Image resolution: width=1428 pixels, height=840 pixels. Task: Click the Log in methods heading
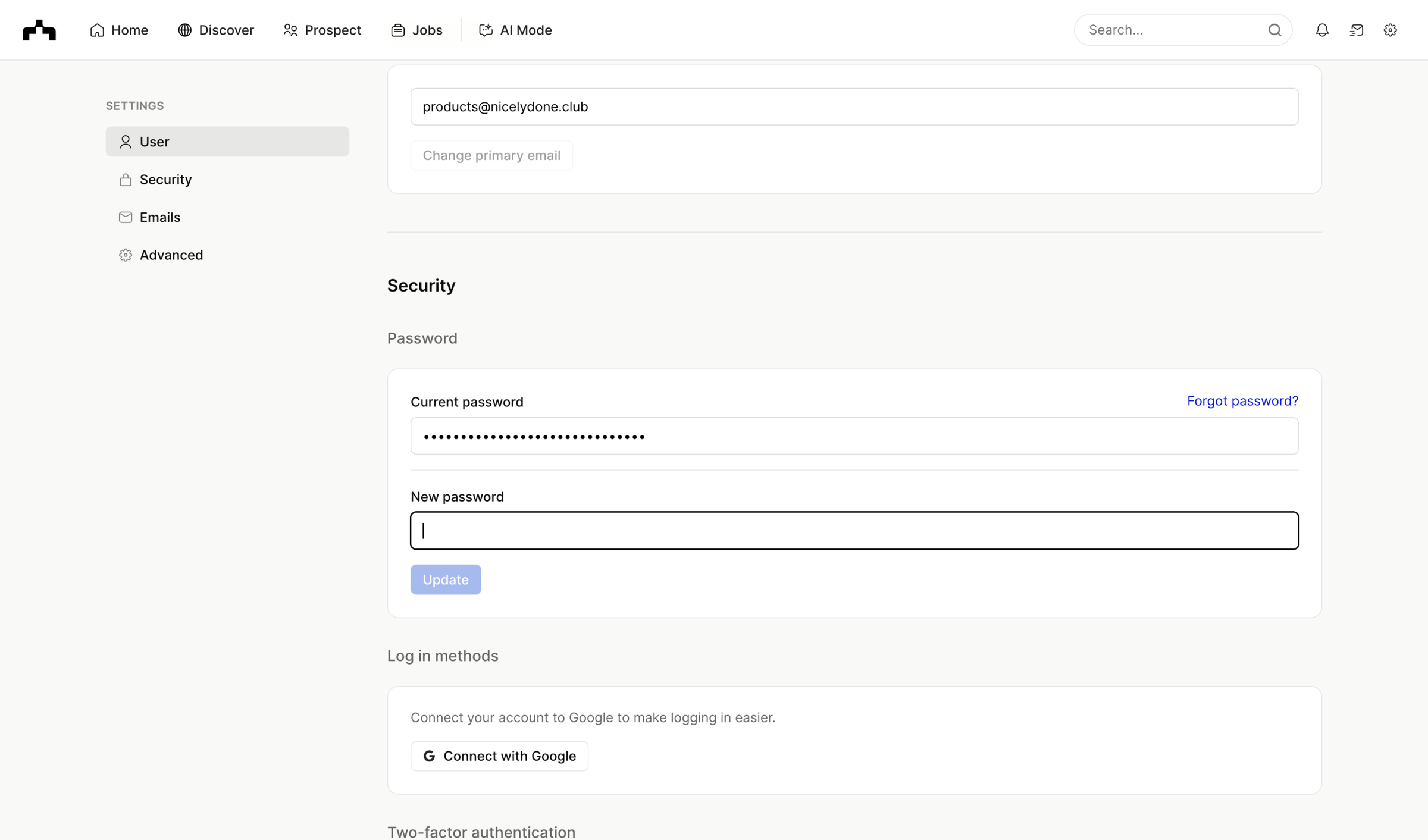[x=443, y=656]
